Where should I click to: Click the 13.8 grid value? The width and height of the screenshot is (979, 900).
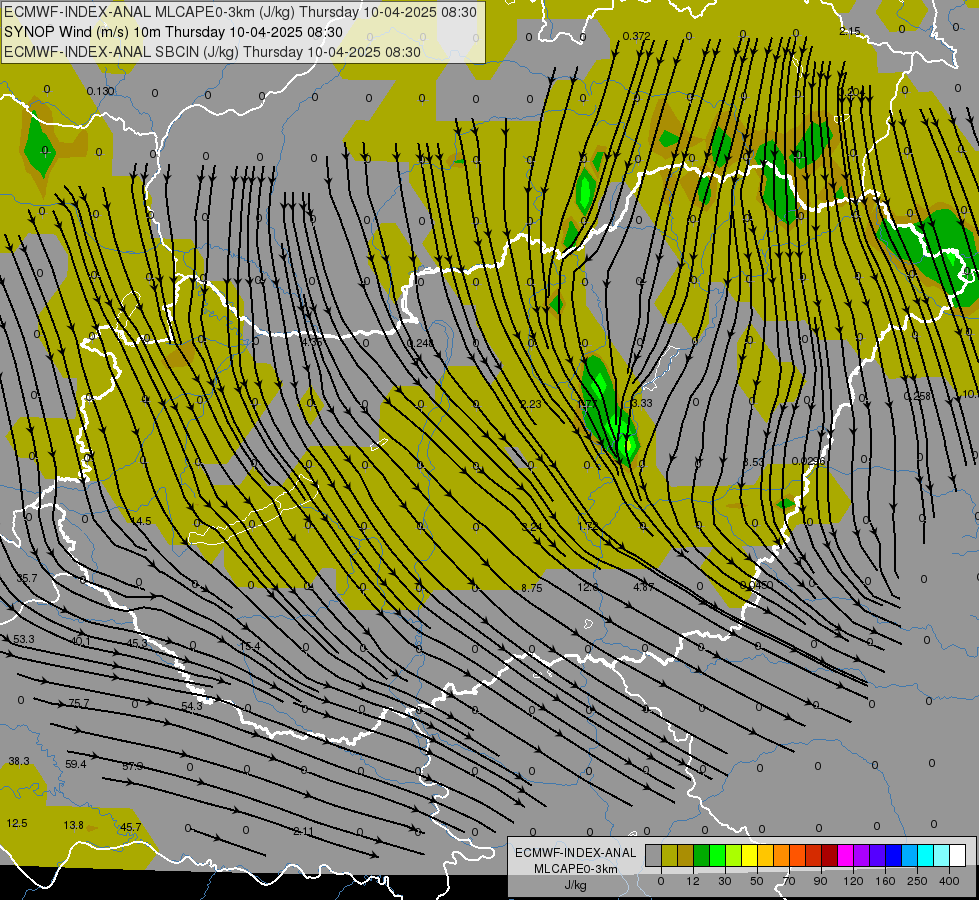pos(74,825)
